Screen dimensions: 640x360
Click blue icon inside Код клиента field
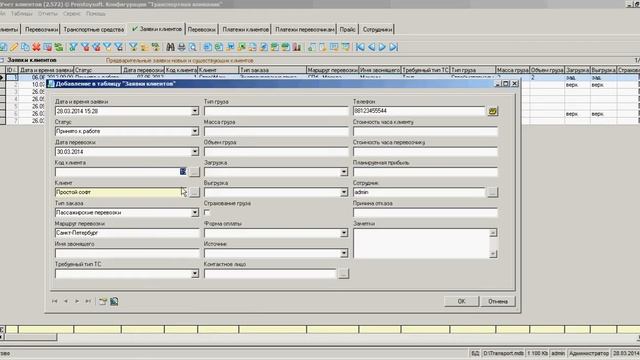(183, 172)
